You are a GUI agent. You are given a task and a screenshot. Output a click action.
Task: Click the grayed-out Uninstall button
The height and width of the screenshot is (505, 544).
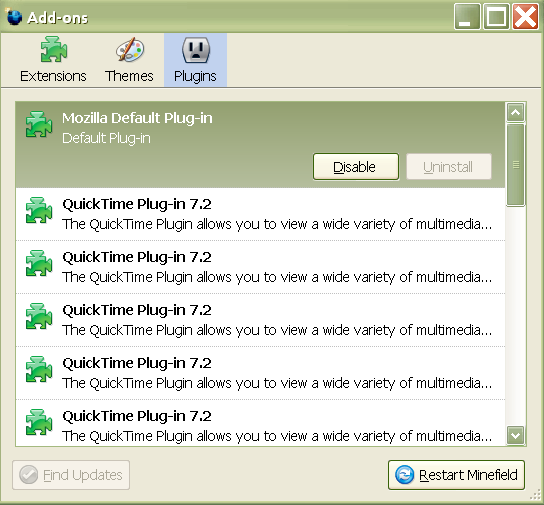[x=449, y=167]
